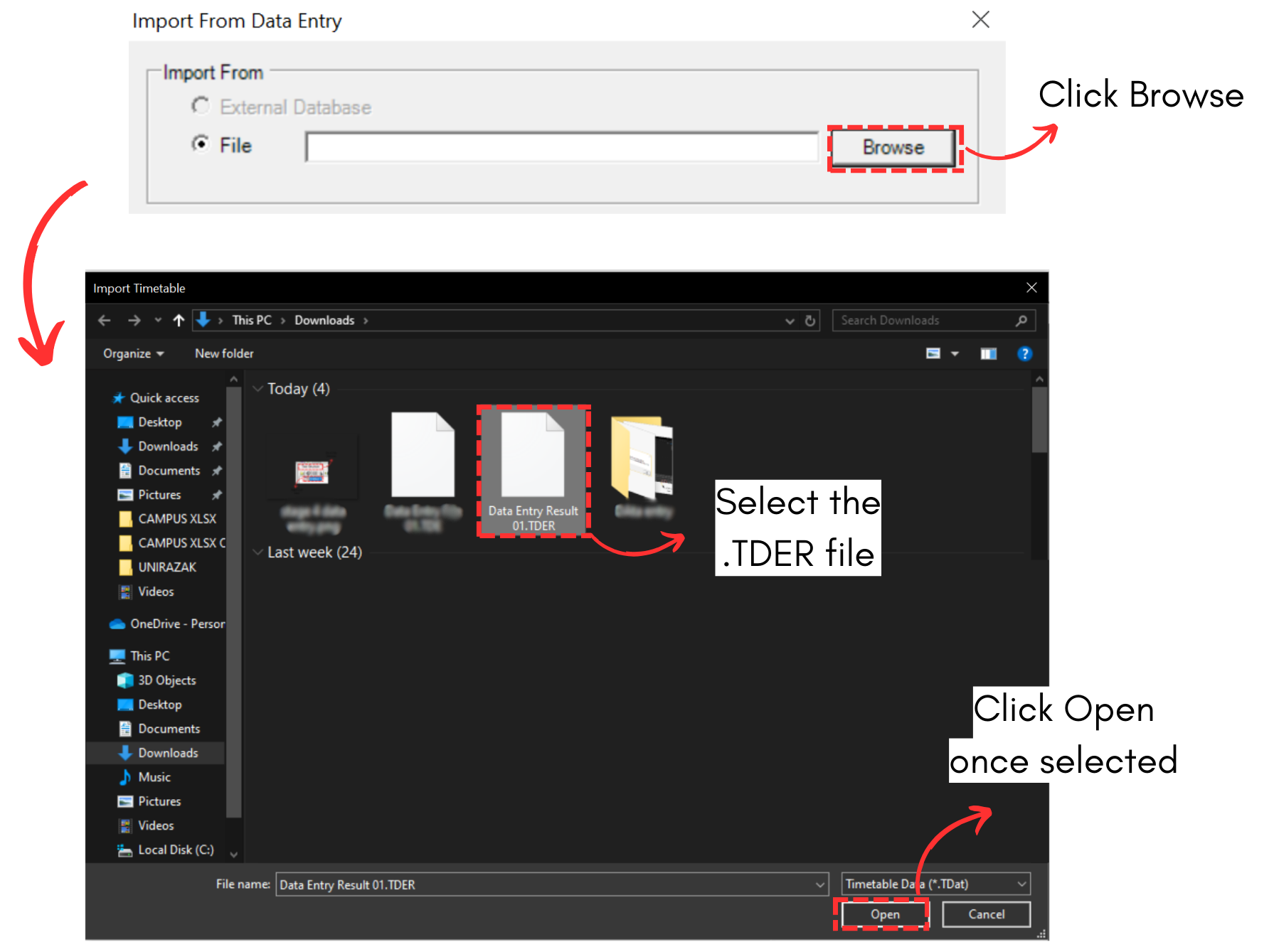The width and height of the screenshot is (1274, 952).
Task: Click the Open button
Action: click(x=885, y=914)
